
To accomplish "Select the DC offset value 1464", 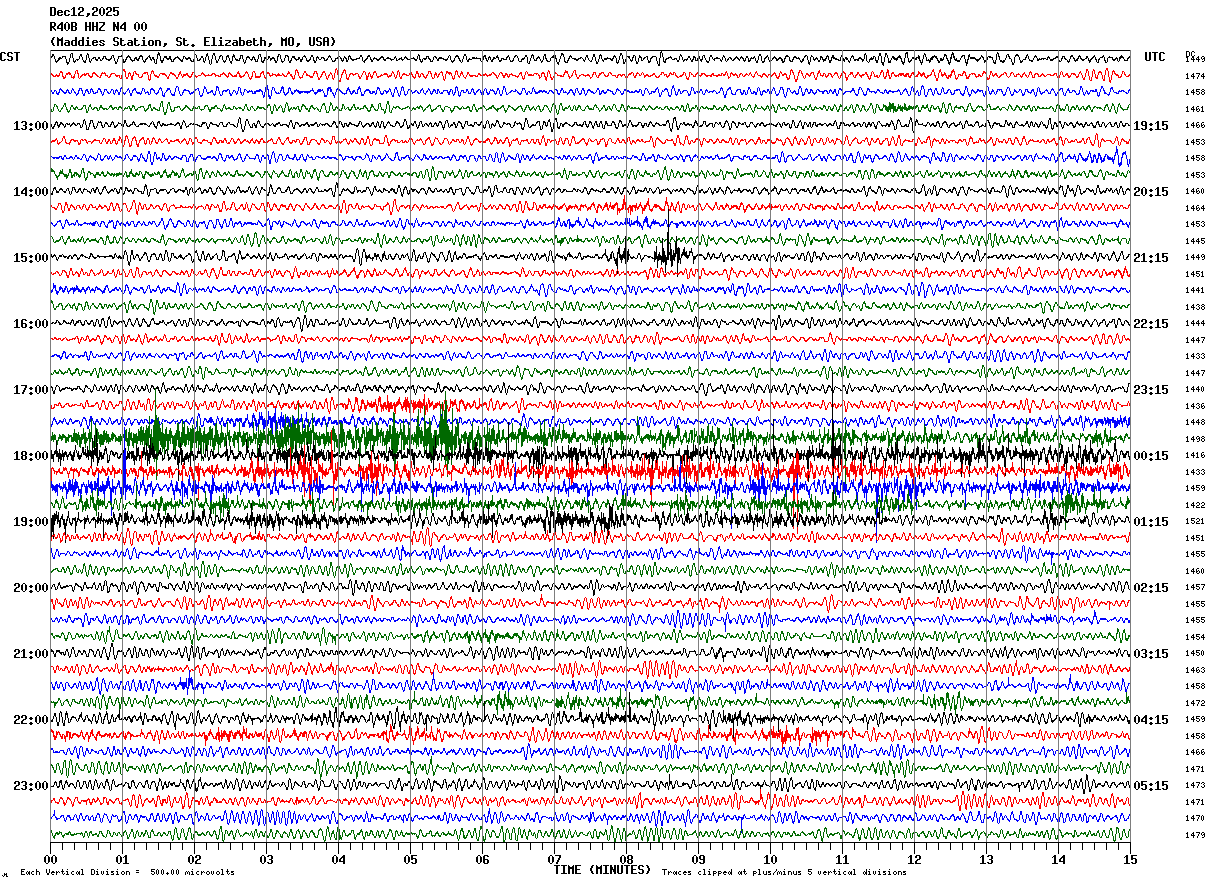I will pos(1195,208).
